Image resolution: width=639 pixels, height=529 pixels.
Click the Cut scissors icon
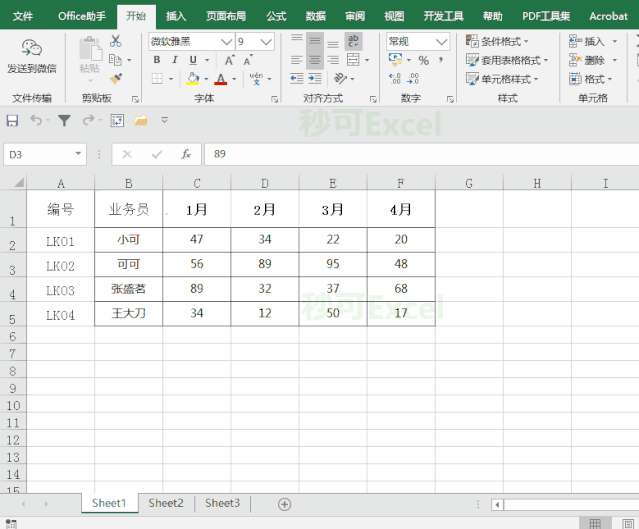(116, 41)
